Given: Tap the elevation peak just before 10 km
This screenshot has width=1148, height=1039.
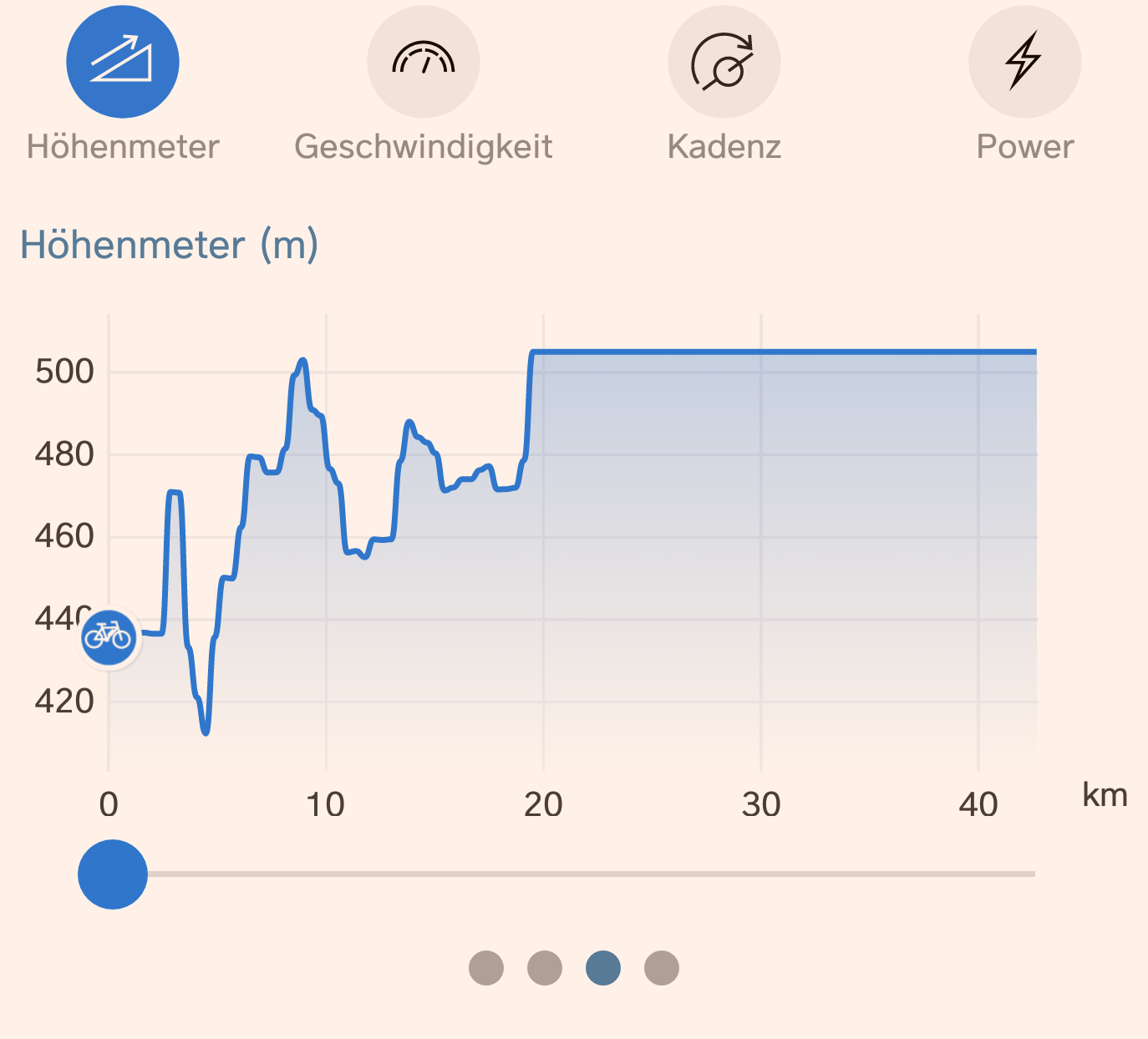Looking at the screenshot, I should 302,361.
